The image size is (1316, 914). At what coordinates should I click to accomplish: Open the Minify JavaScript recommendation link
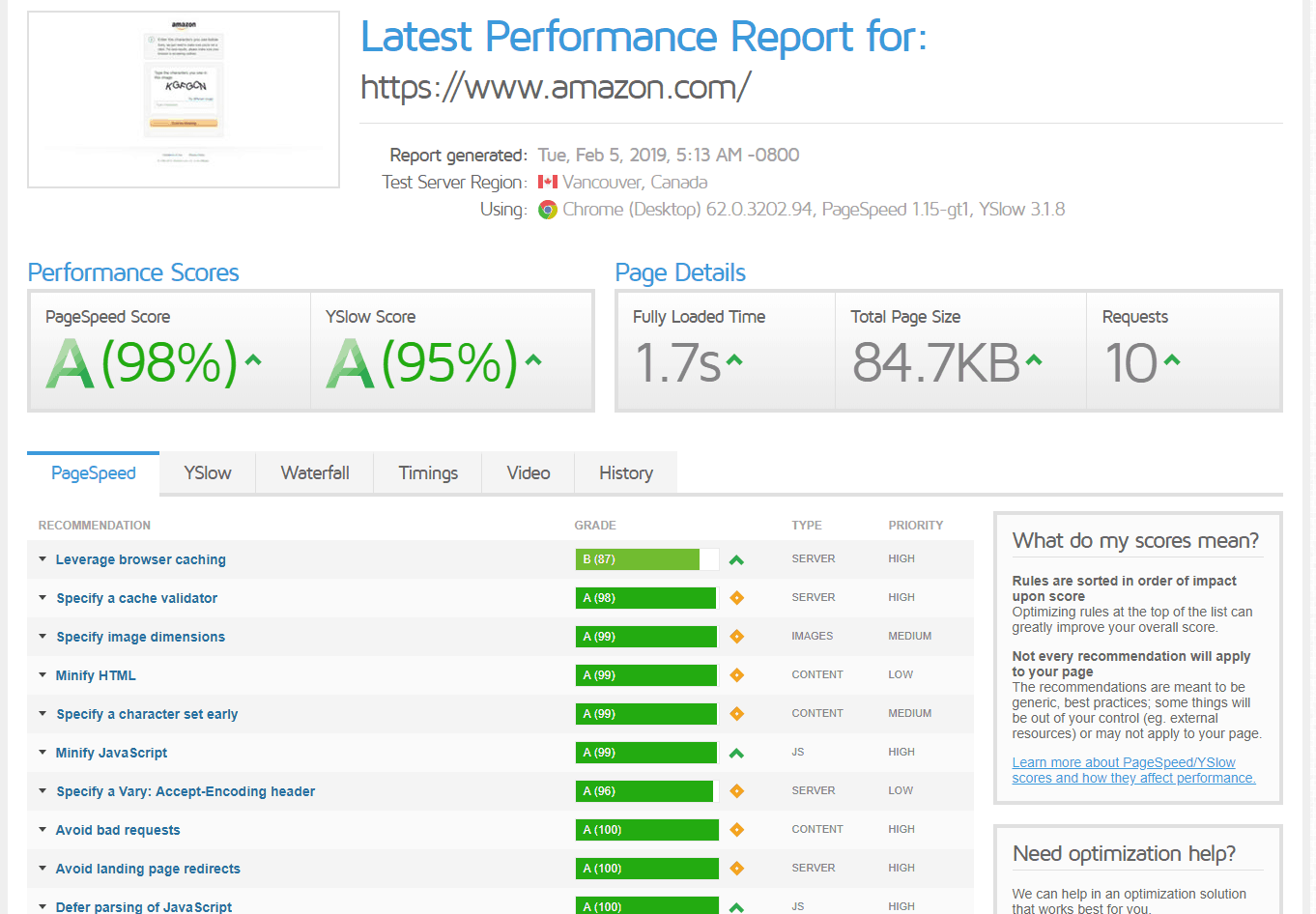coord(111,753)
